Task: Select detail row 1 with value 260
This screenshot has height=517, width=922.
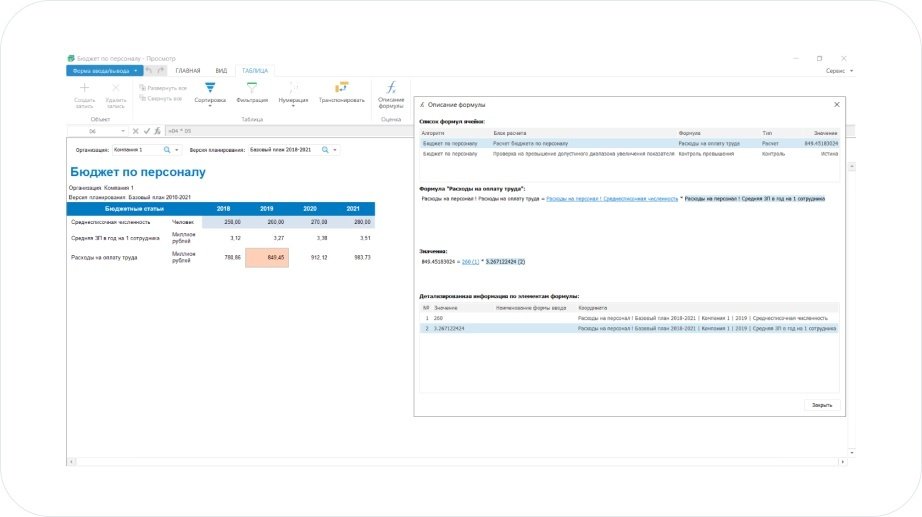Action: [630, 318]
